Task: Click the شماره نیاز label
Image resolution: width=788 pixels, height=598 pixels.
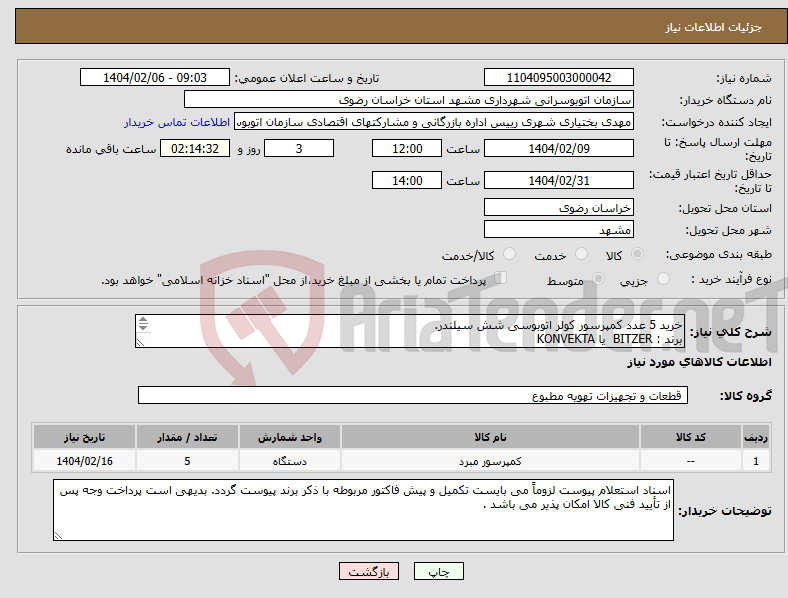Action: [744, 78]
